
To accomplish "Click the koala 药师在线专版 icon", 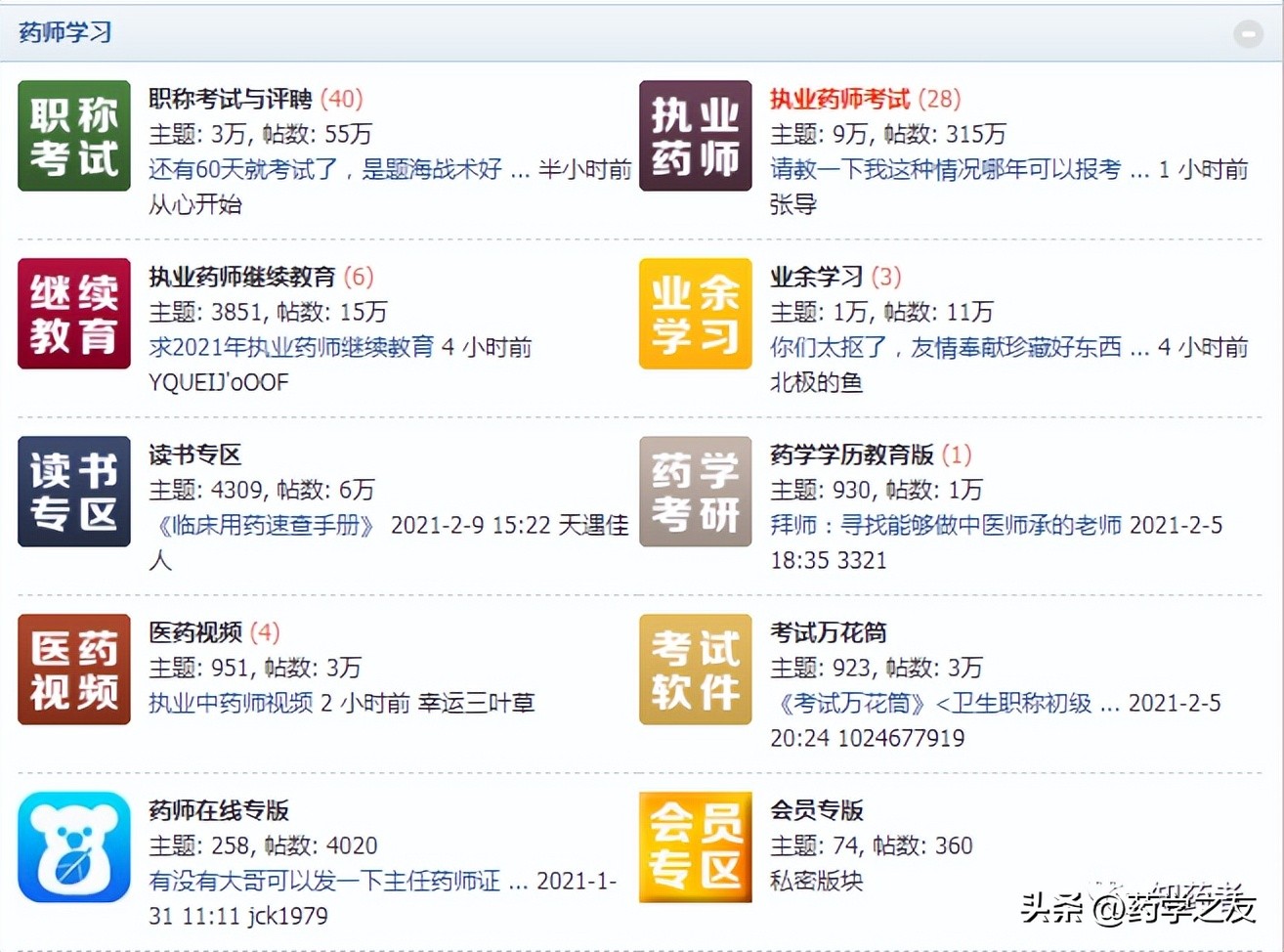I will [73, 846].
